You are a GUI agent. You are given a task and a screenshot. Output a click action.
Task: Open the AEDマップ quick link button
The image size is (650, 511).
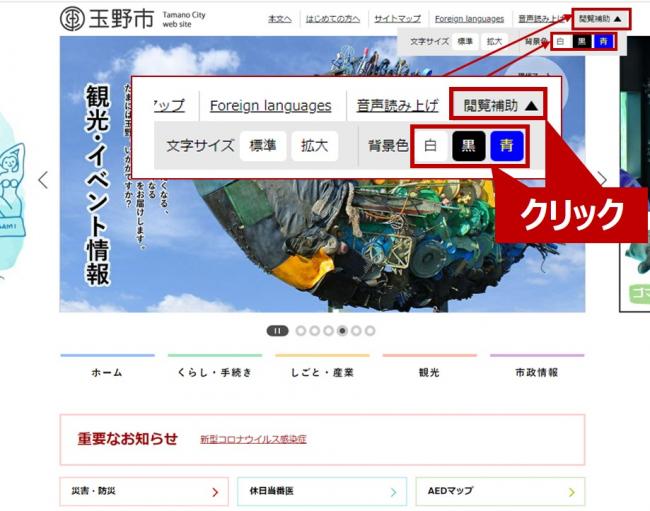(x=500, y=491)
